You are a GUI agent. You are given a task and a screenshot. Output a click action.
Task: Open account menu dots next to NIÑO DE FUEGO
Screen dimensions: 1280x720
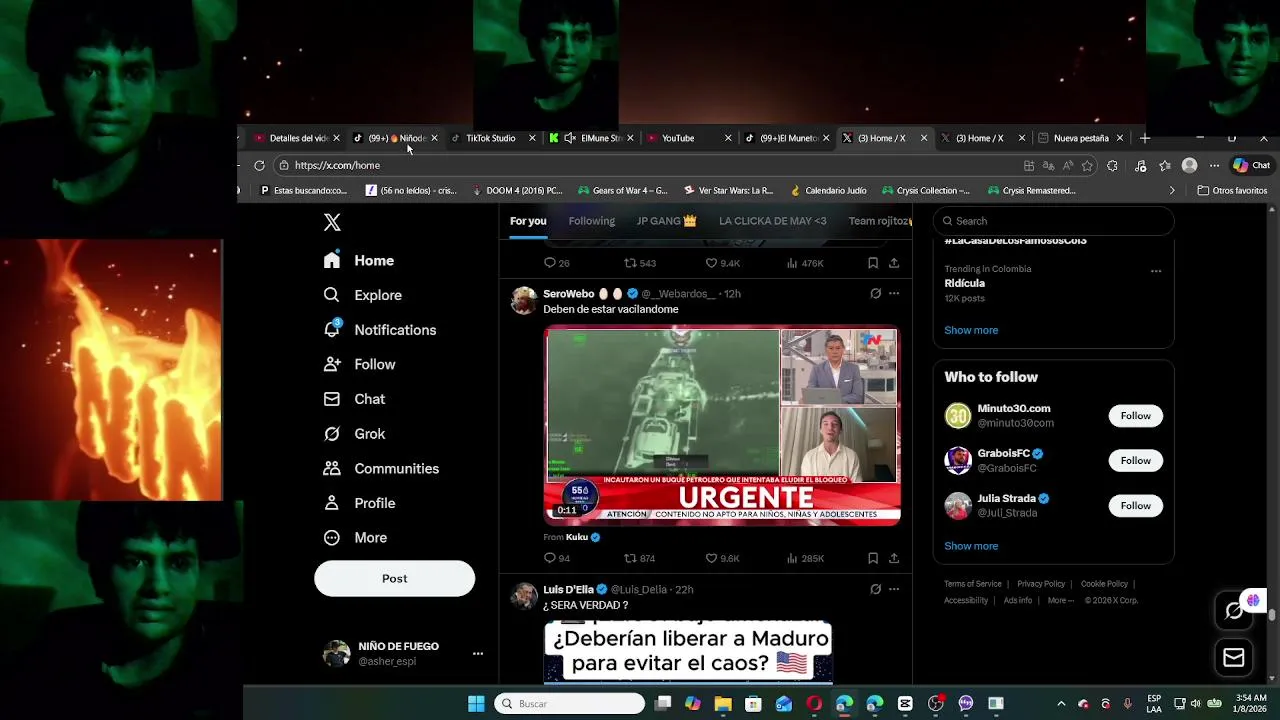point(478,654)
